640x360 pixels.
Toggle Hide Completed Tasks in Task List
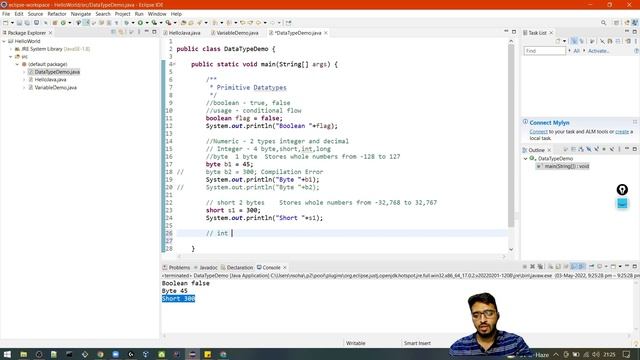click(602, 41)
